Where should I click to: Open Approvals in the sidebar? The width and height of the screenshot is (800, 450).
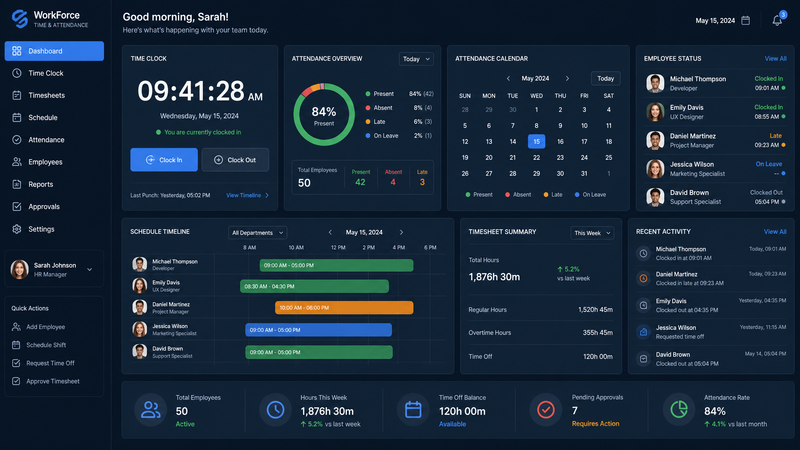click(54, 207)
